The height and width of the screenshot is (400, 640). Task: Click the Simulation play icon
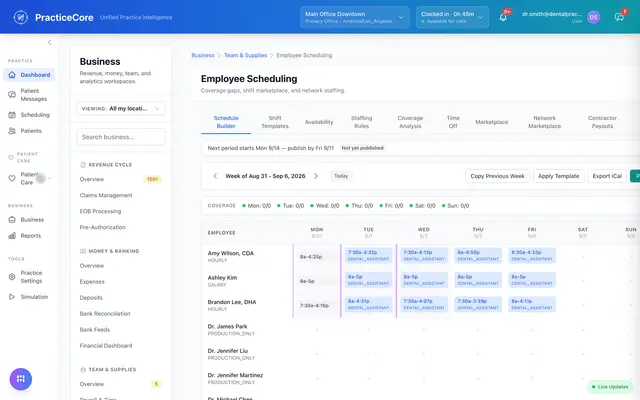12,297
